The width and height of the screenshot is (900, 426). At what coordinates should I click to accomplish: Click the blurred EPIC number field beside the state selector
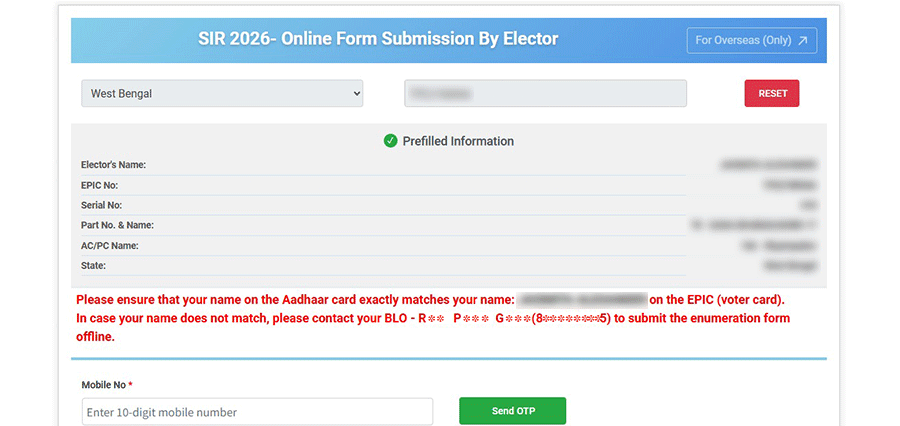[545, 94]
